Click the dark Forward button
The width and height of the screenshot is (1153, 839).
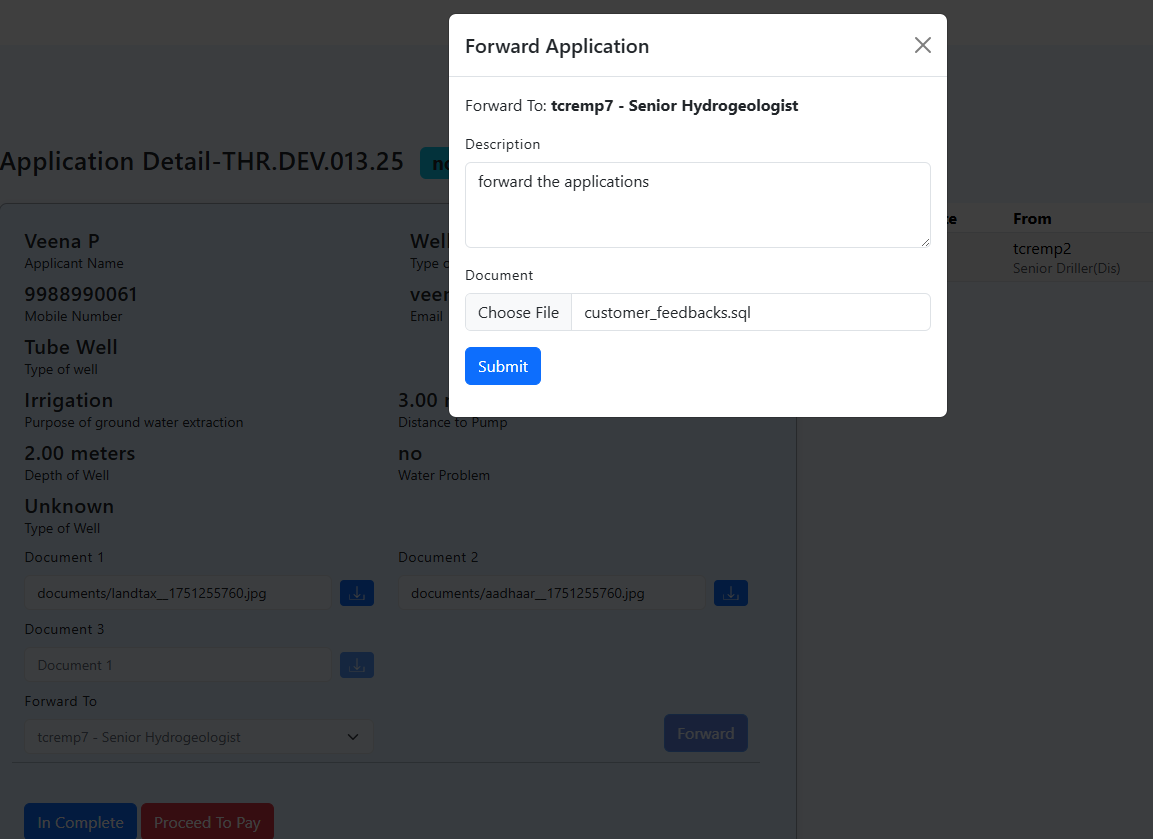[705, 733]
